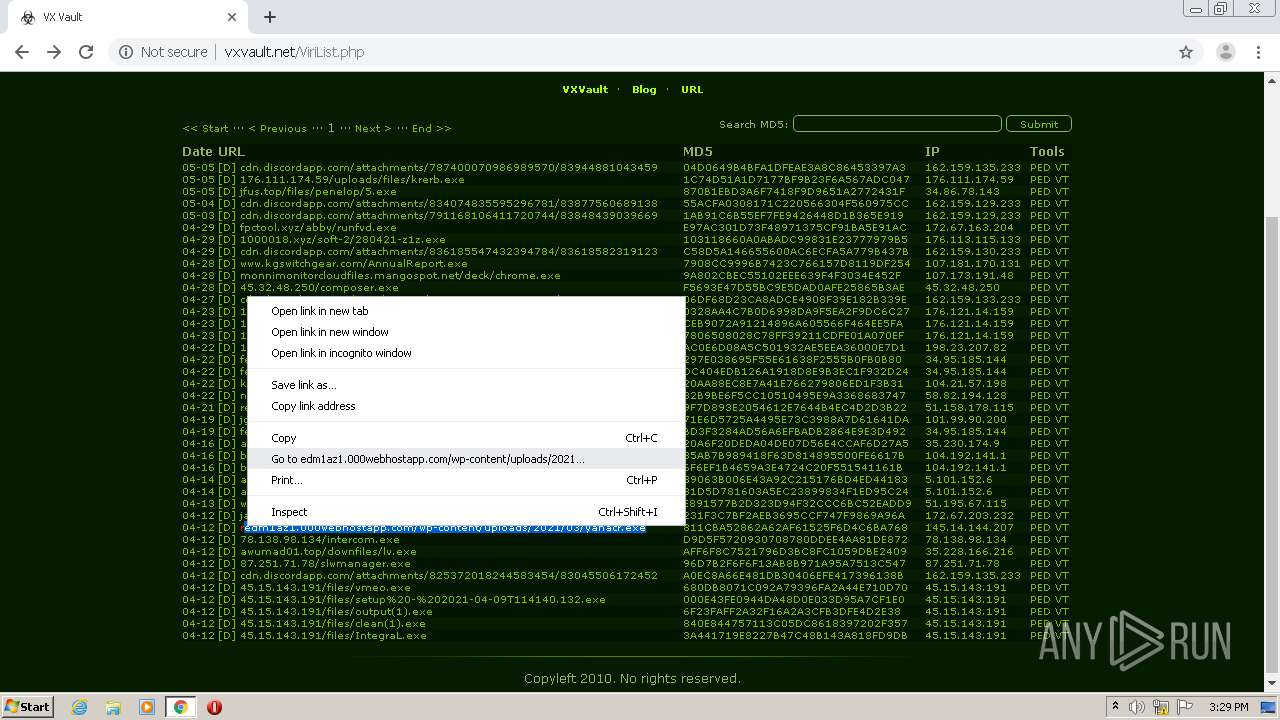
Task: Click PED in the jfus.top row
Action: pos(1040,191)
